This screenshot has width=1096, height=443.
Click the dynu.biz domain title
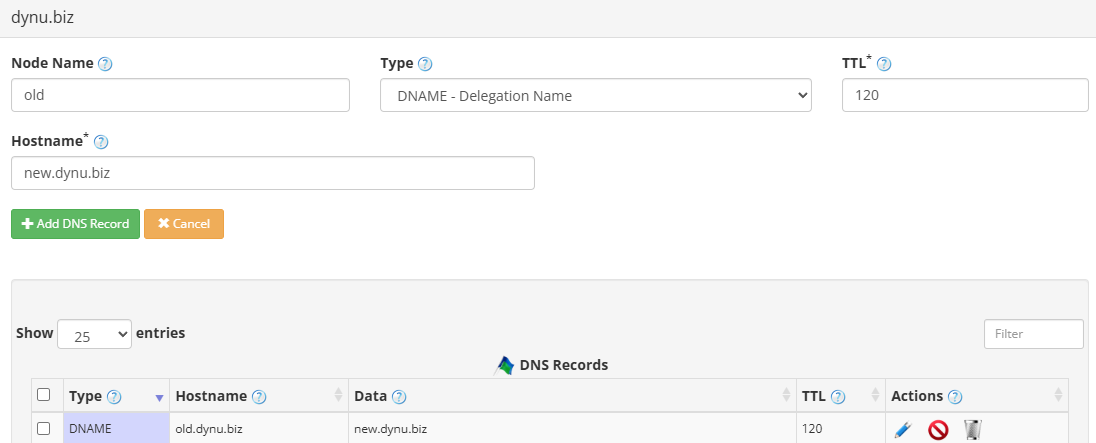(43, 18)
